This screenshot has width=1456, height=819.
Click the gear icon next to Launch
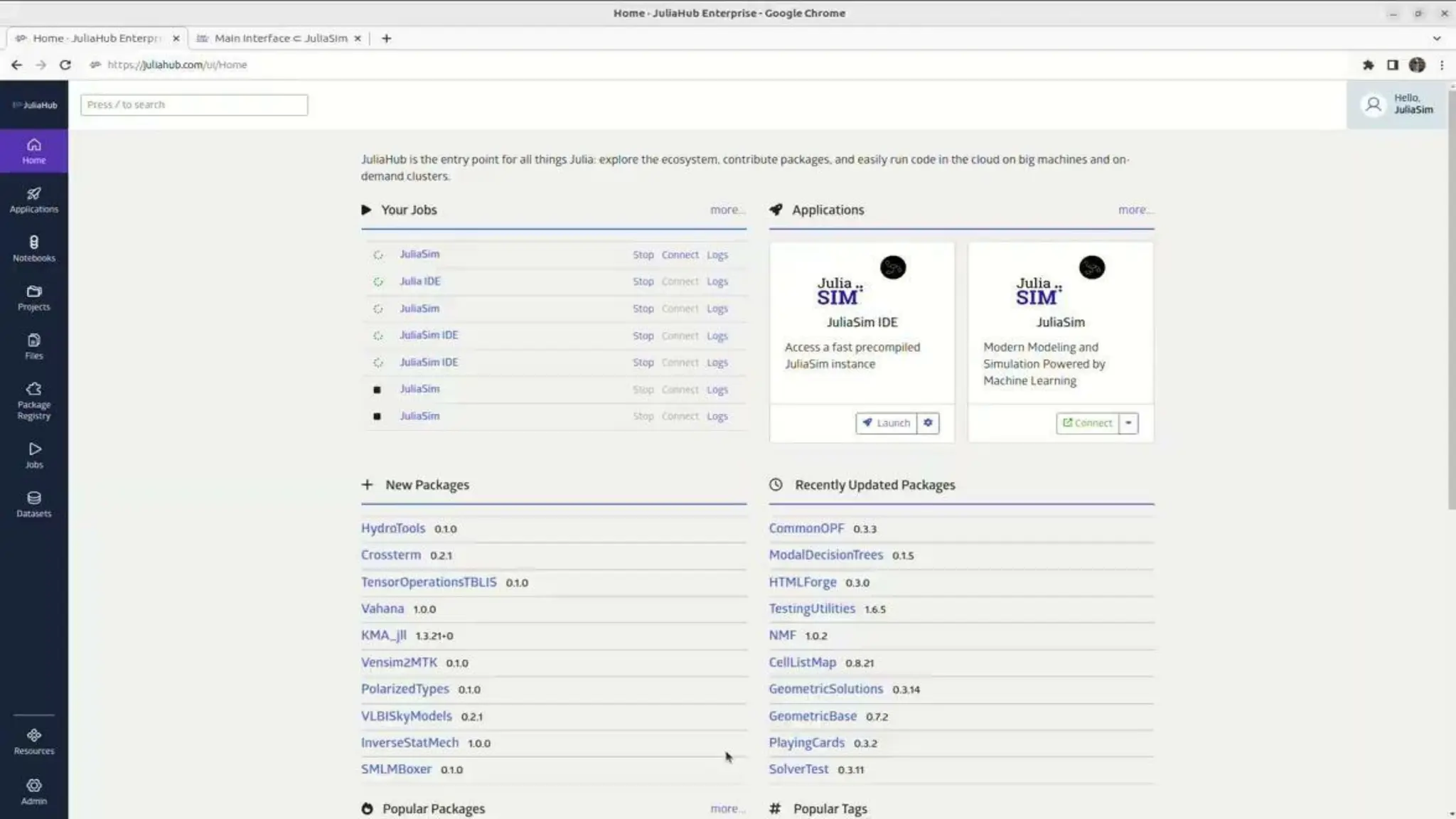(928, 423)
